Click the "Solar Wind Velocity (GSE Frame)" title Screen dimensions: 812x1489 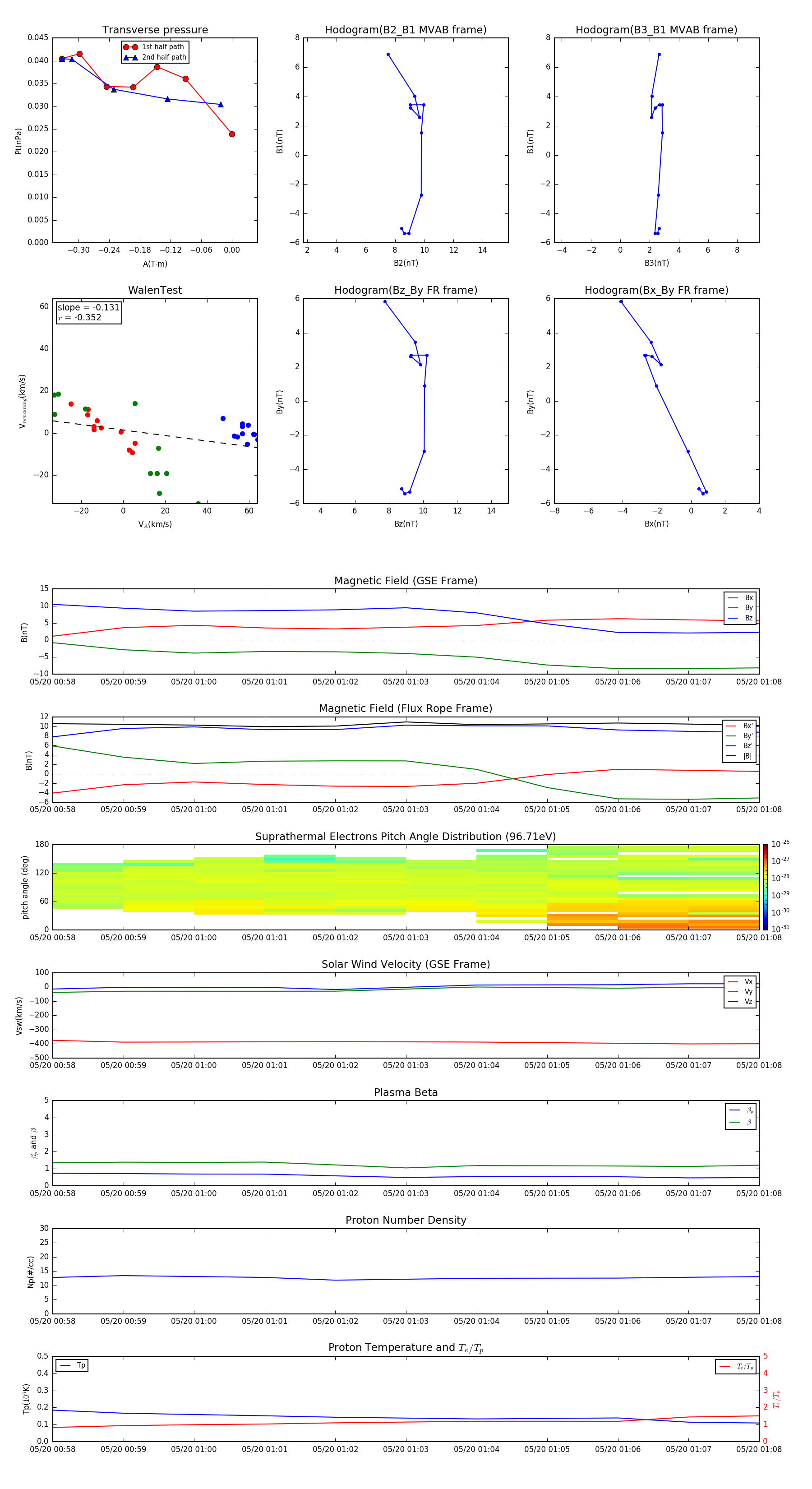(x=406, y=965)
